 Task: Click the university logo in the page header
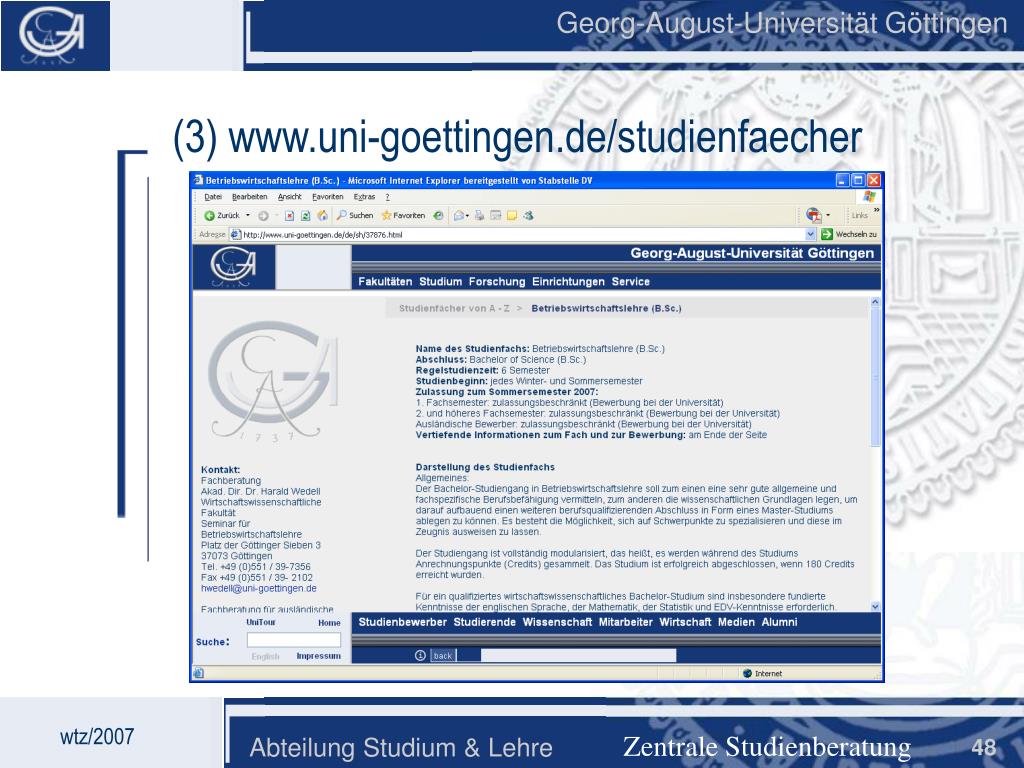233,267
